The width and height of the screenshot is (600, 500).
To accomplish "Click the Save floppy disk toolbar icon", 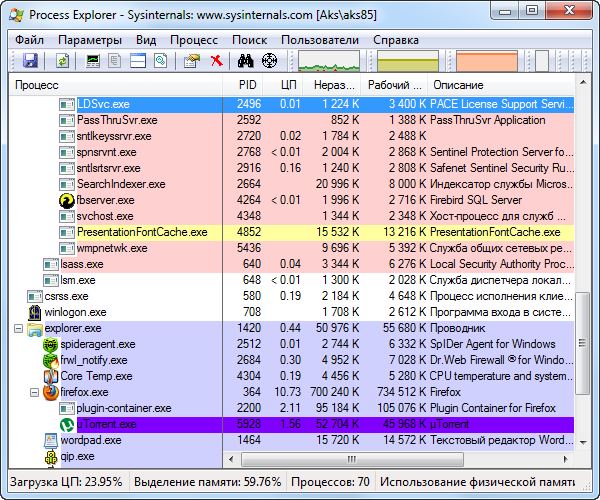I will pyautogui.click(x=30, y=62).
